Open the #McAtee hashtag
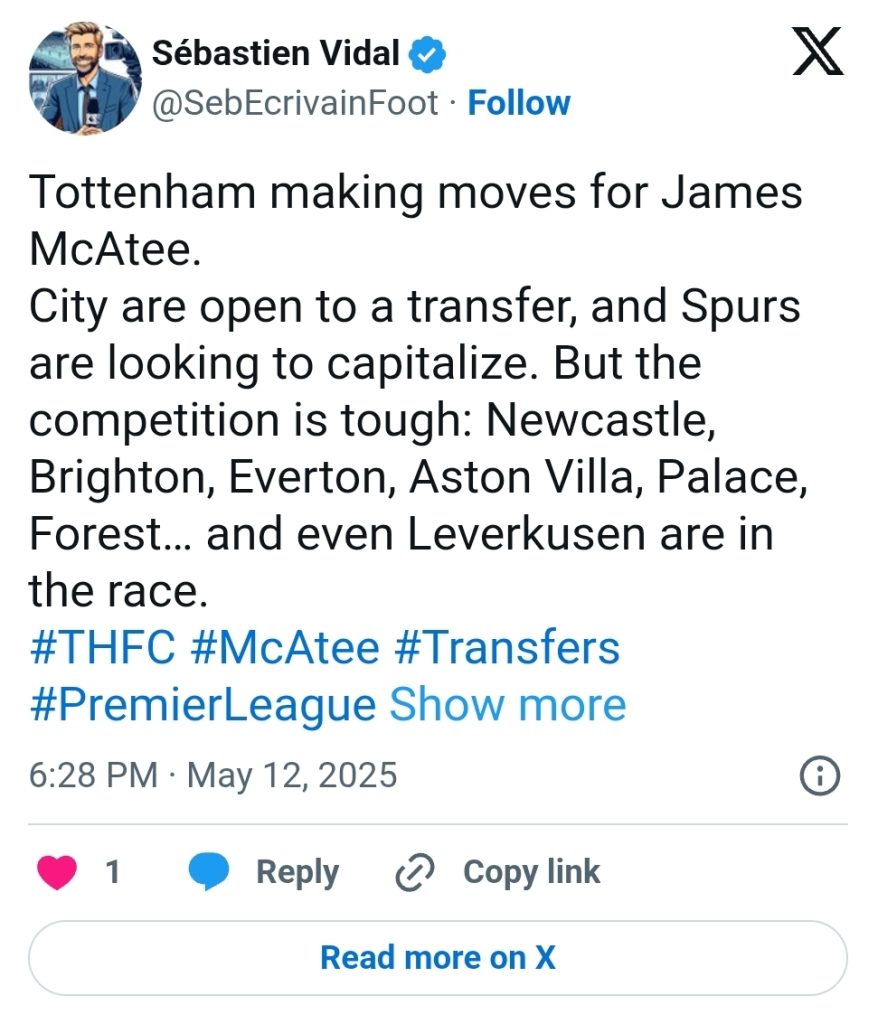 [x=285, y=648]
